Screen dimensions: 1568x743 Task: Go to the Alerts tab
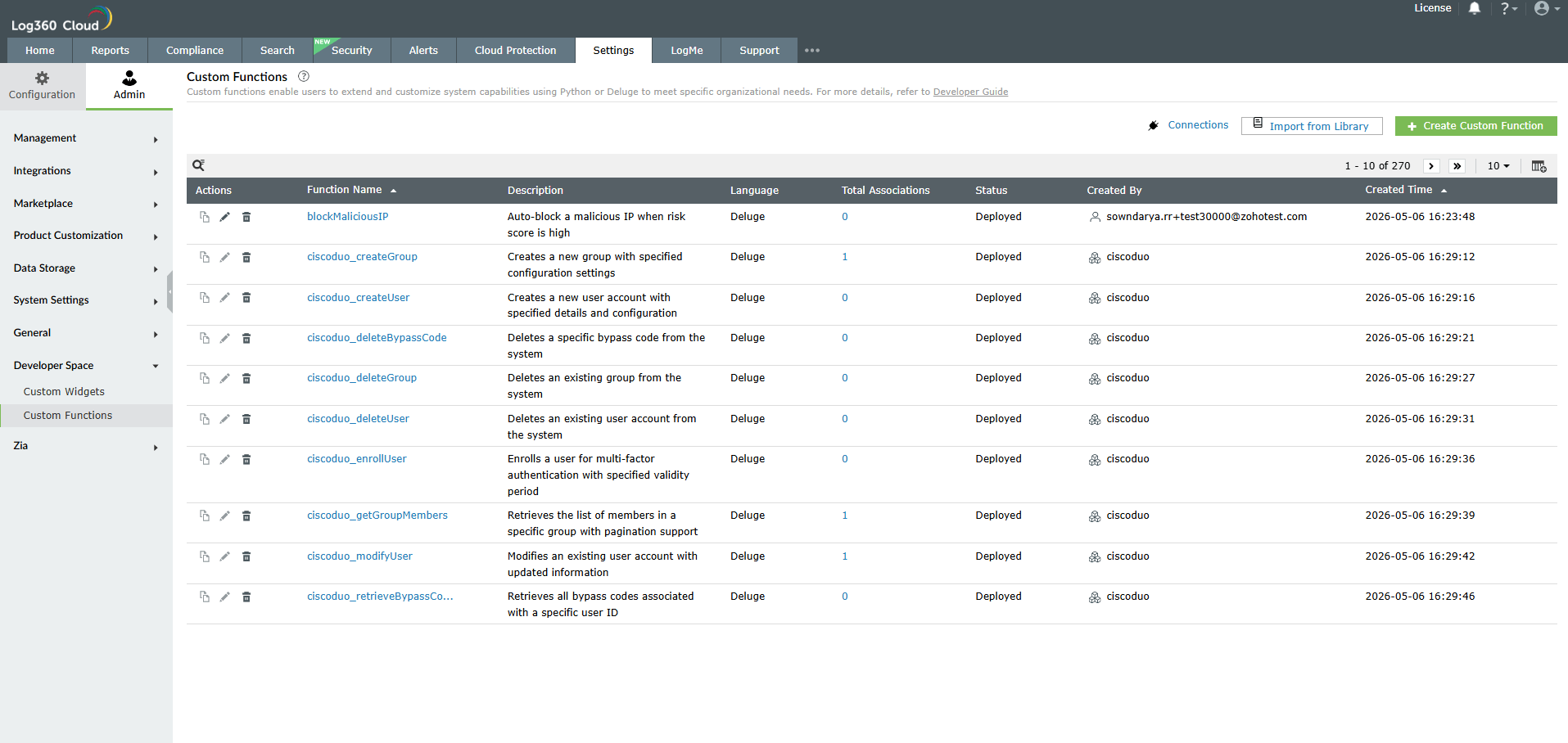[x=423, y=50]
